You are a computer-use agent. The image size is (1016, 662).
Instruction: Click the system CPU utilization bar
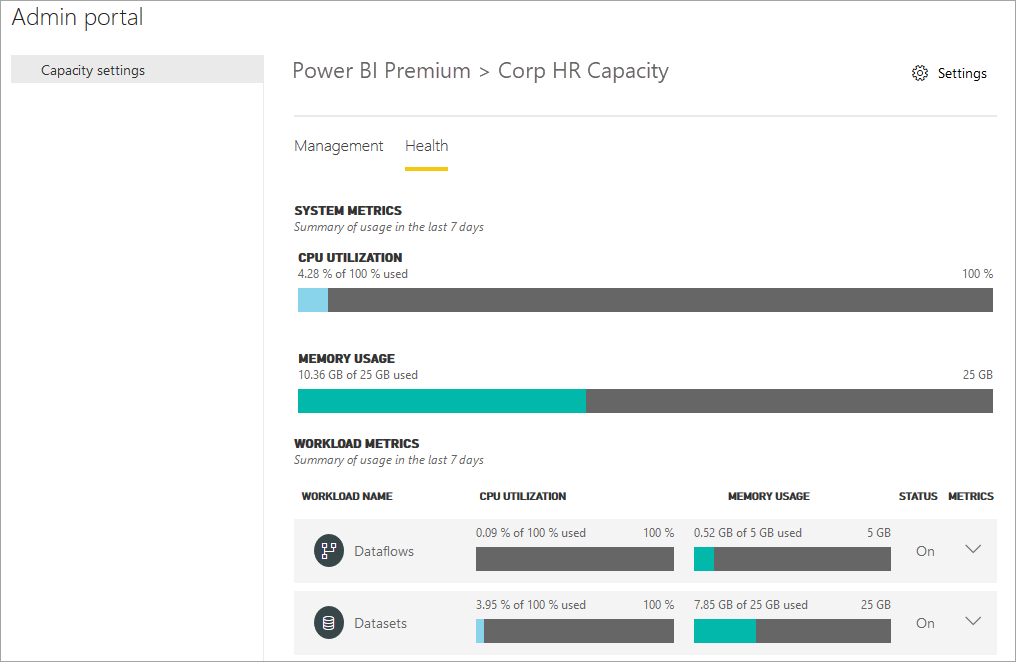pyautogui.click(x=645, y=300)
